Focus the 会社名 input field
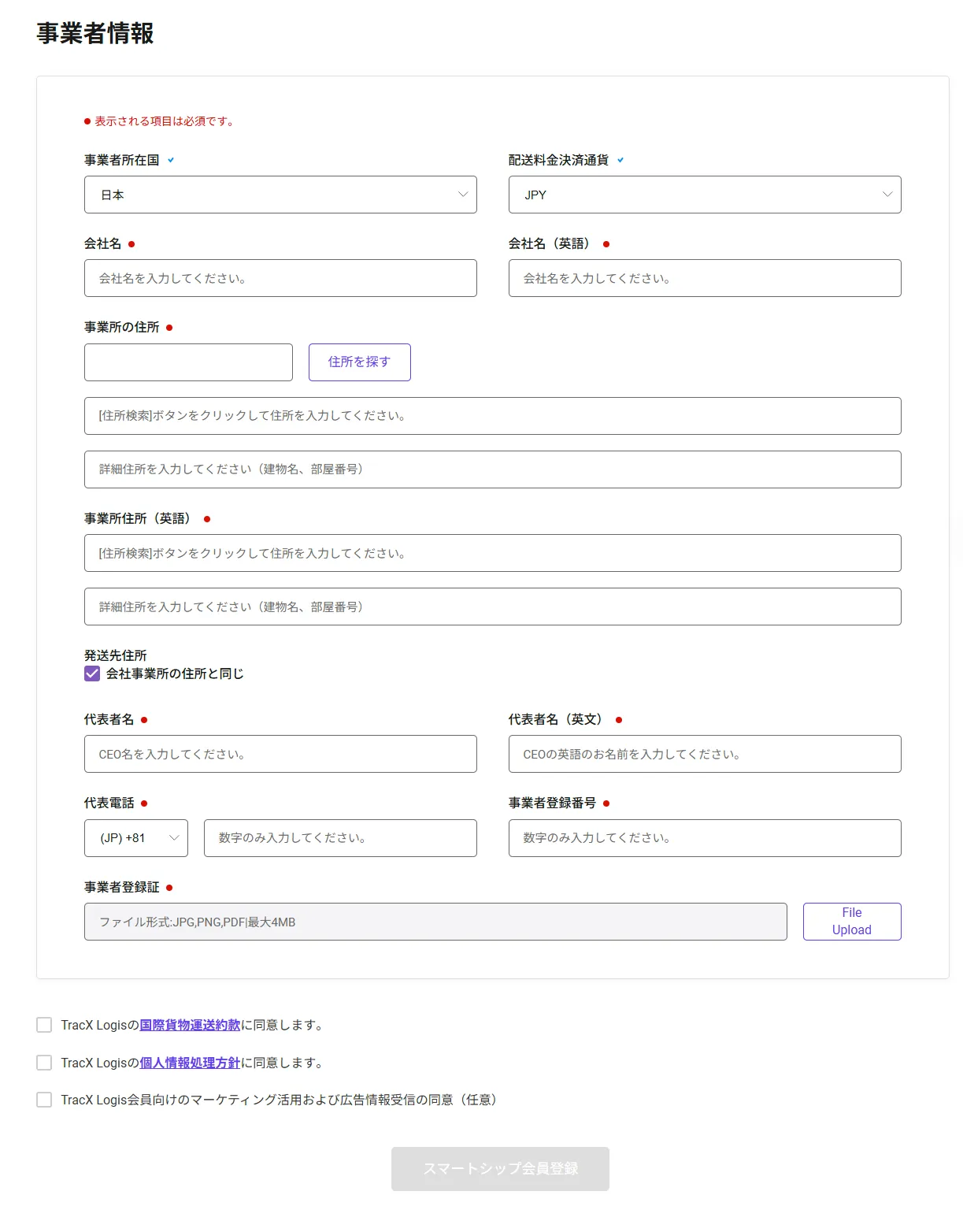 click(x=280, y=278)
